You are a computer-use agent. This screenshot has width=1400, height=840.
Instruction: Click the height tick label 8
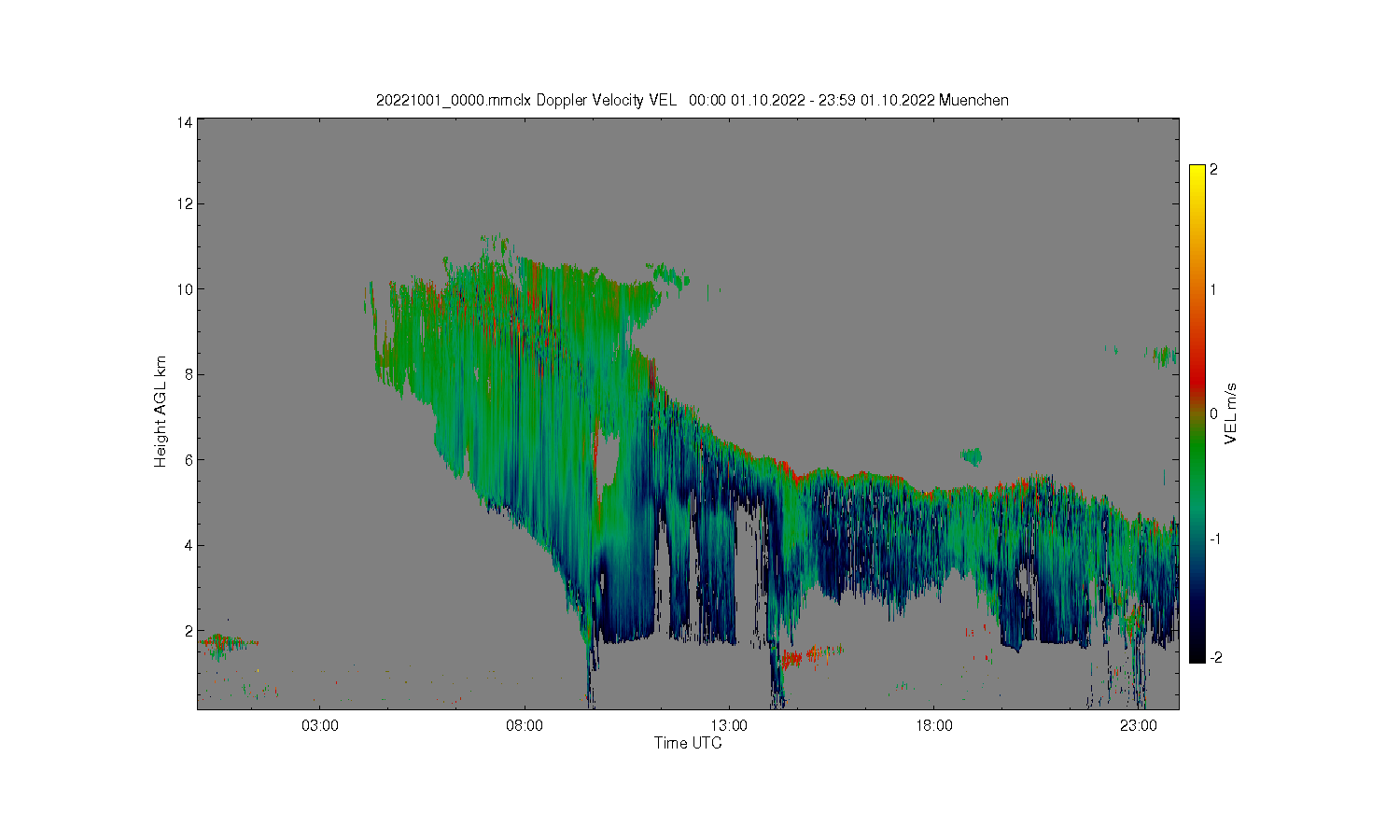[189, 374]
